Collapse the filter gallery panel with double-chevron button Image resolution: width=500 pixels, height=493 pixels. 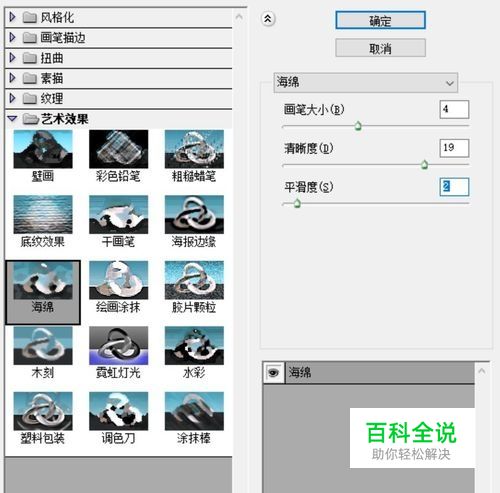pos(268,19)
